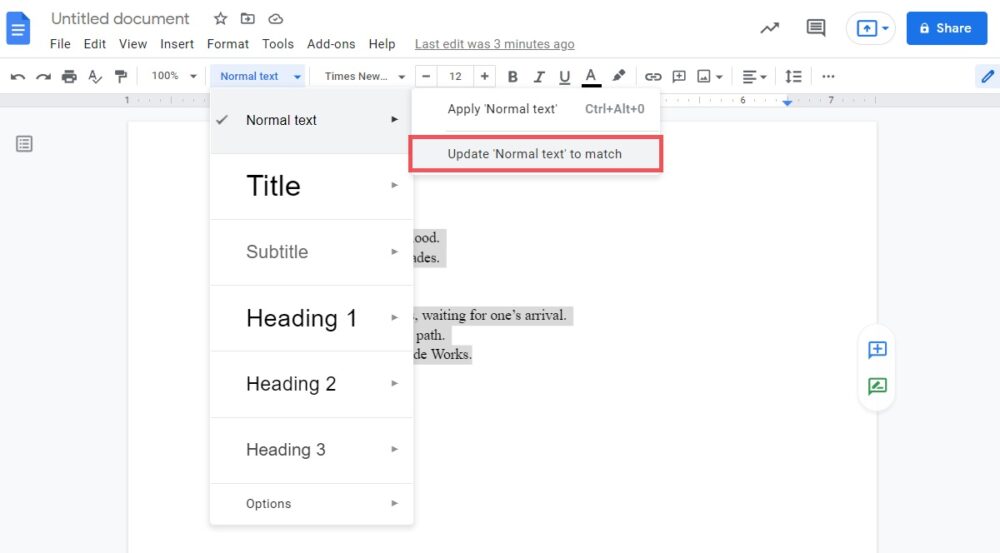
Task: Star the Untitled document
Action: [221, 19]
